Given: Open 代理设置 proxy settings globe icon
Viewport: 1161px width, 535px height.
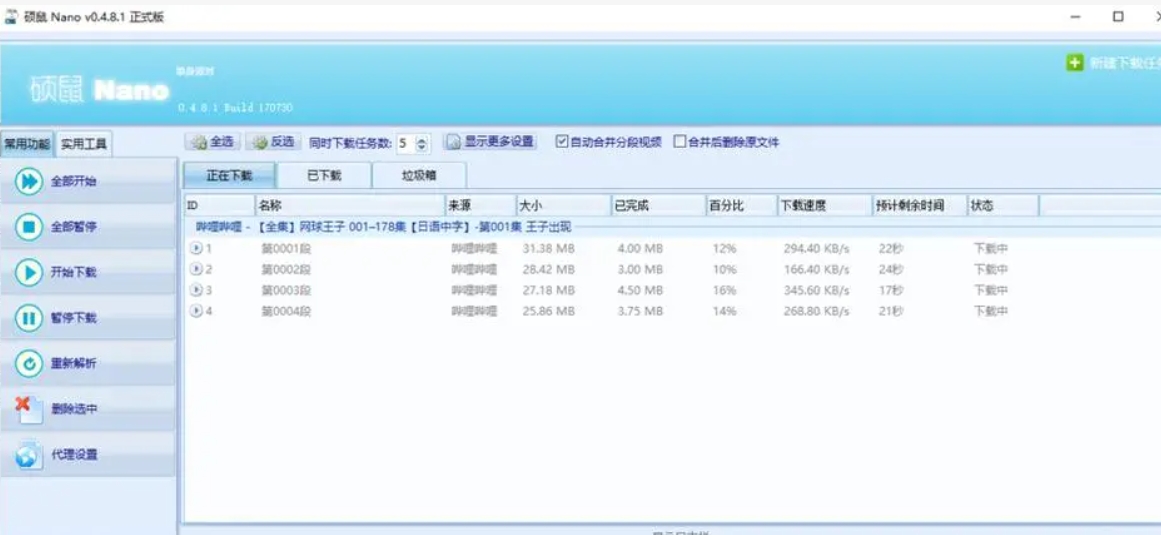Looking at the screenshot, I should (28, 454).
